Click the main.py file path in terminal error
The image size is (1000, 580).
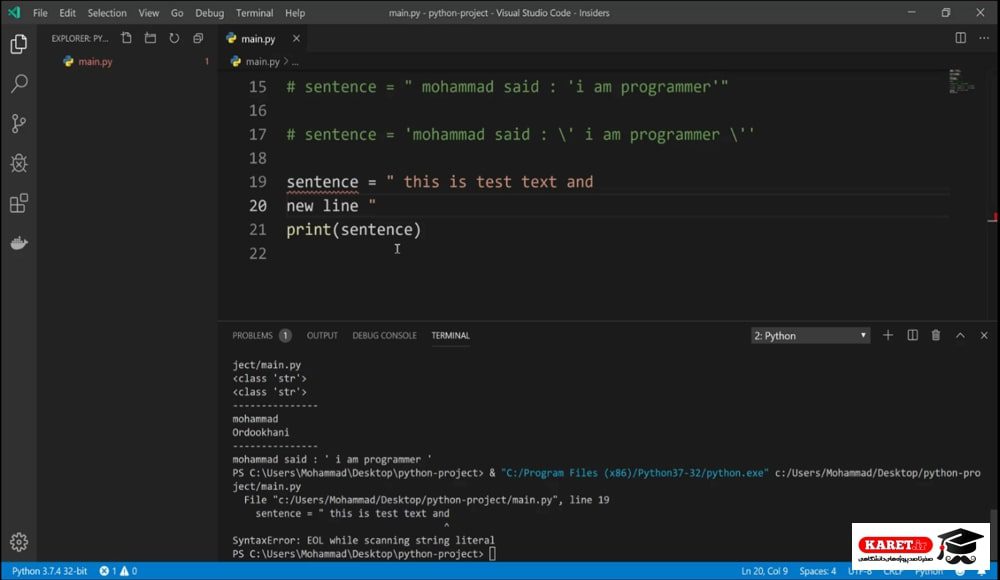pos(413,500)
